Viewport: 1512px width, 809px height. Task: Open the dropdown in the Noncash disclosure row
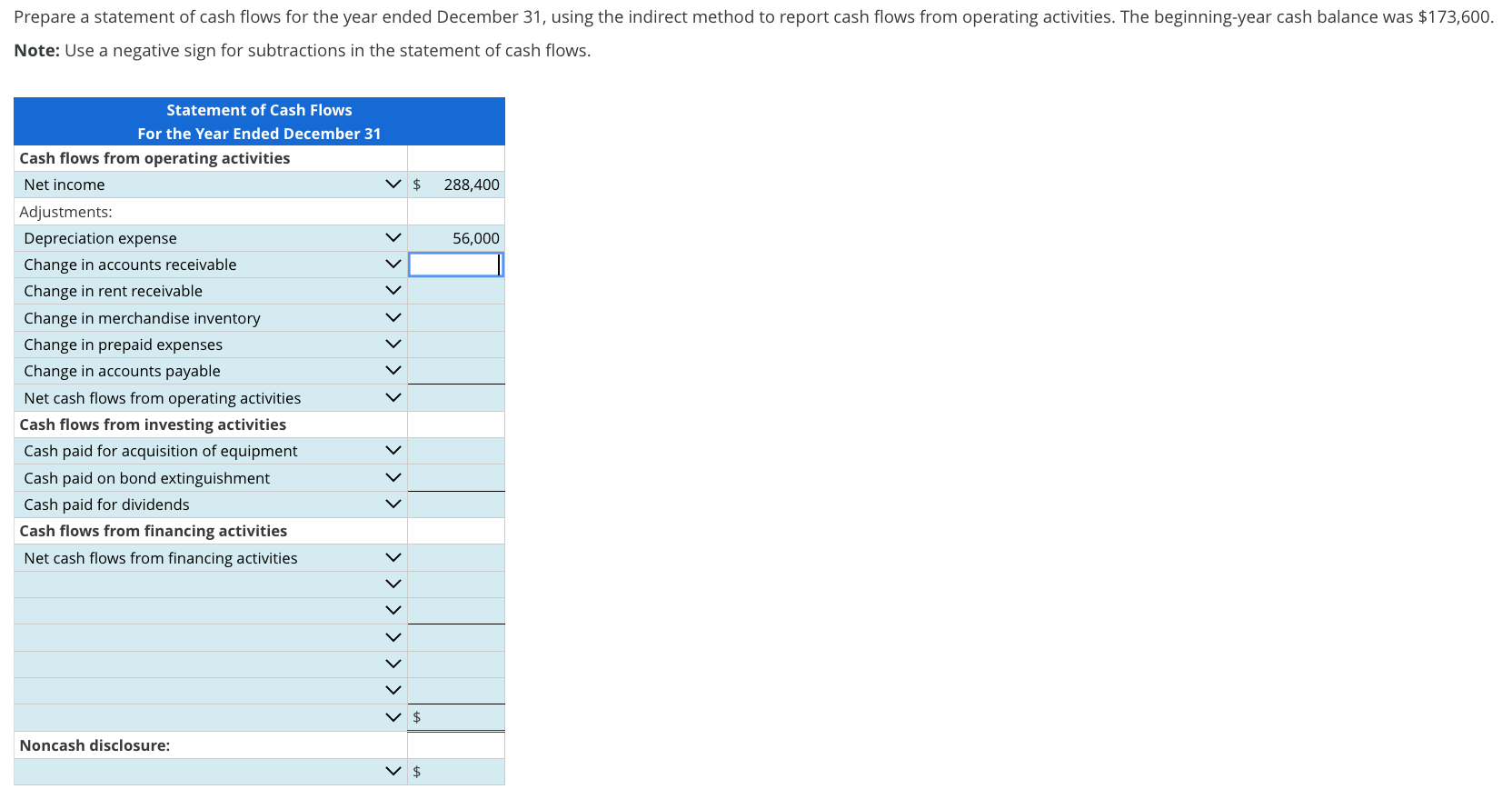(x=393, y=772)
